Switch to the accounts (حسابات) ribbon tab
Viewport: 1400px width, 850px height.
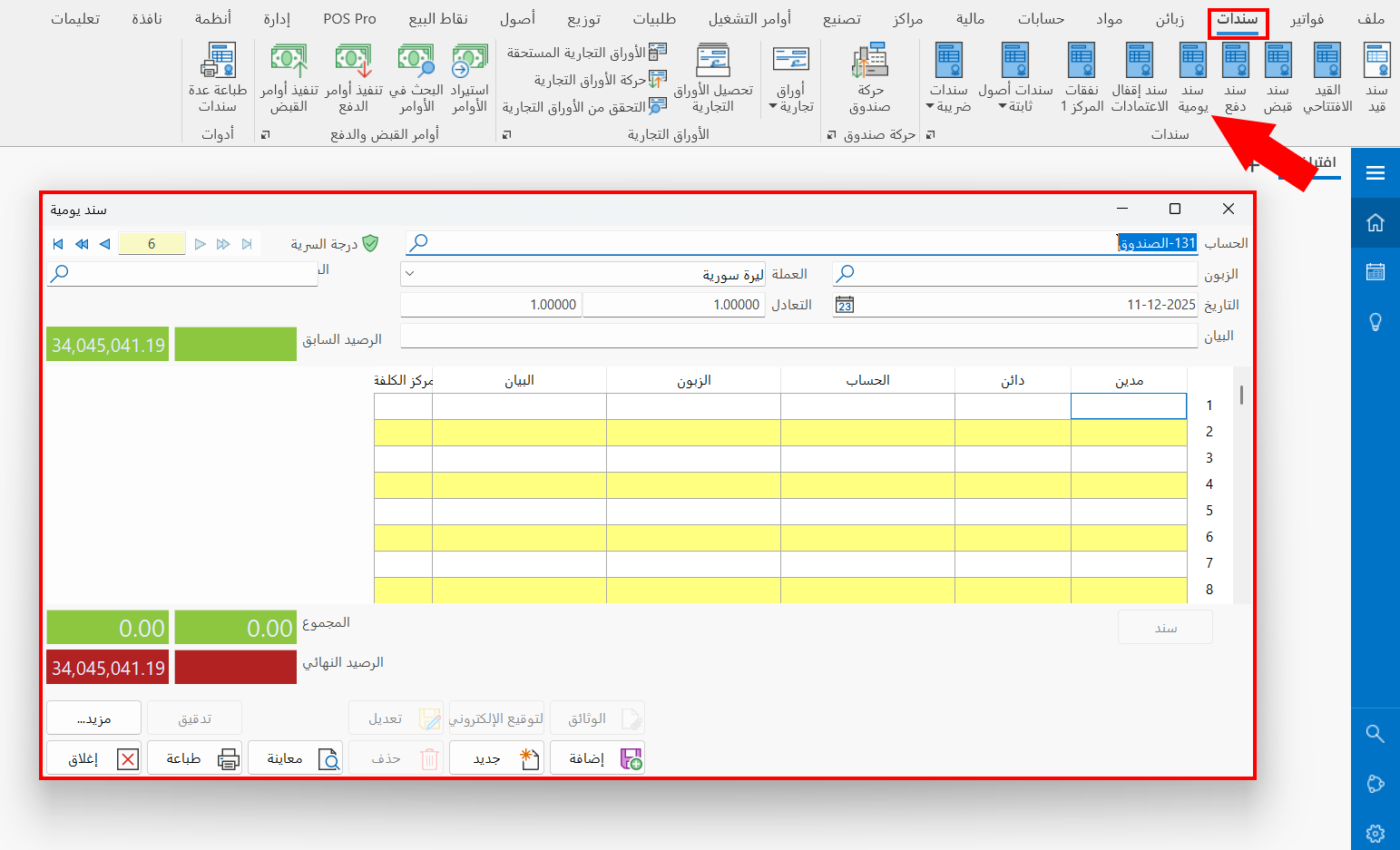(1041, 19)
